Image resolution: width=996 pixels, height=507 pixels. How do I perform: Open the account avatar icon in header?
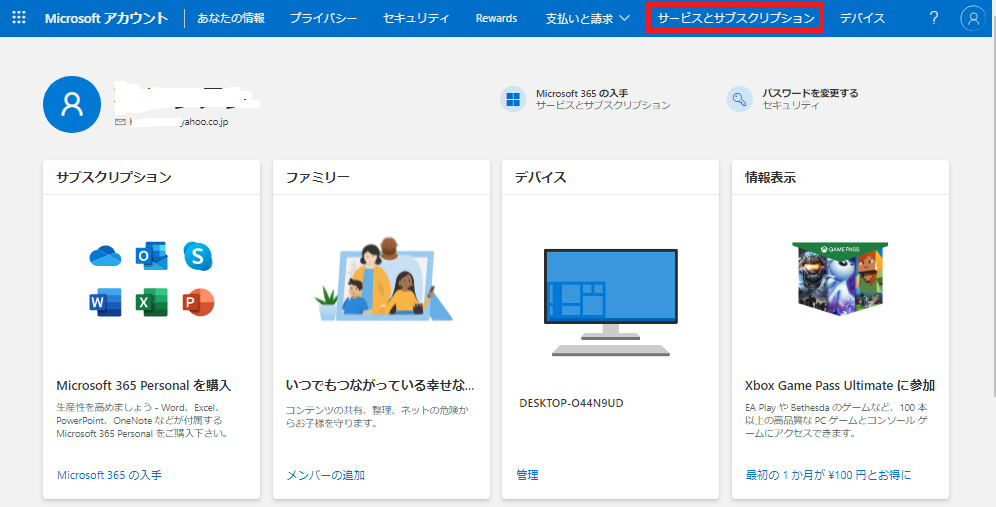tap(972, 18)
